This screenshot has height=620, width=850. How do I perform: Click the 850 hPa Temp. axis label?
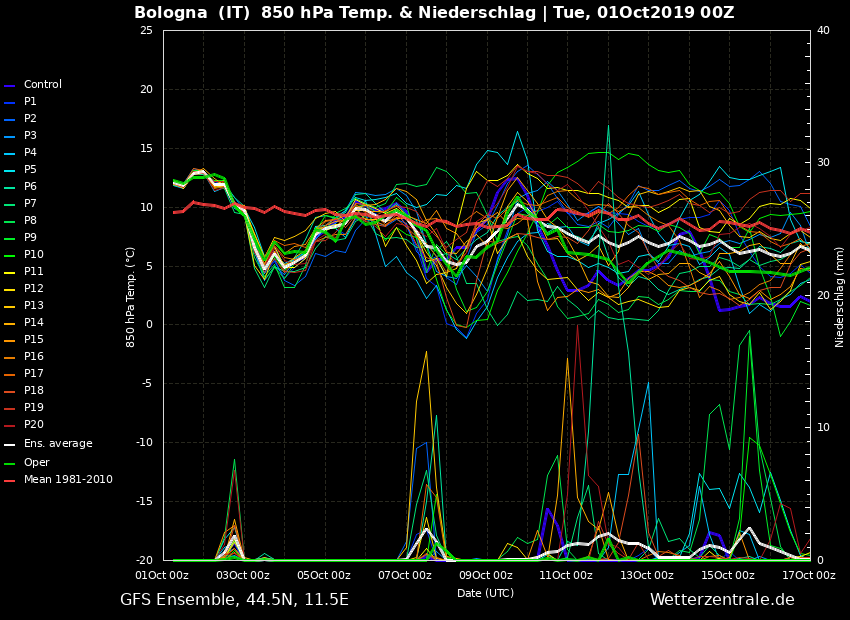(131, 296)
